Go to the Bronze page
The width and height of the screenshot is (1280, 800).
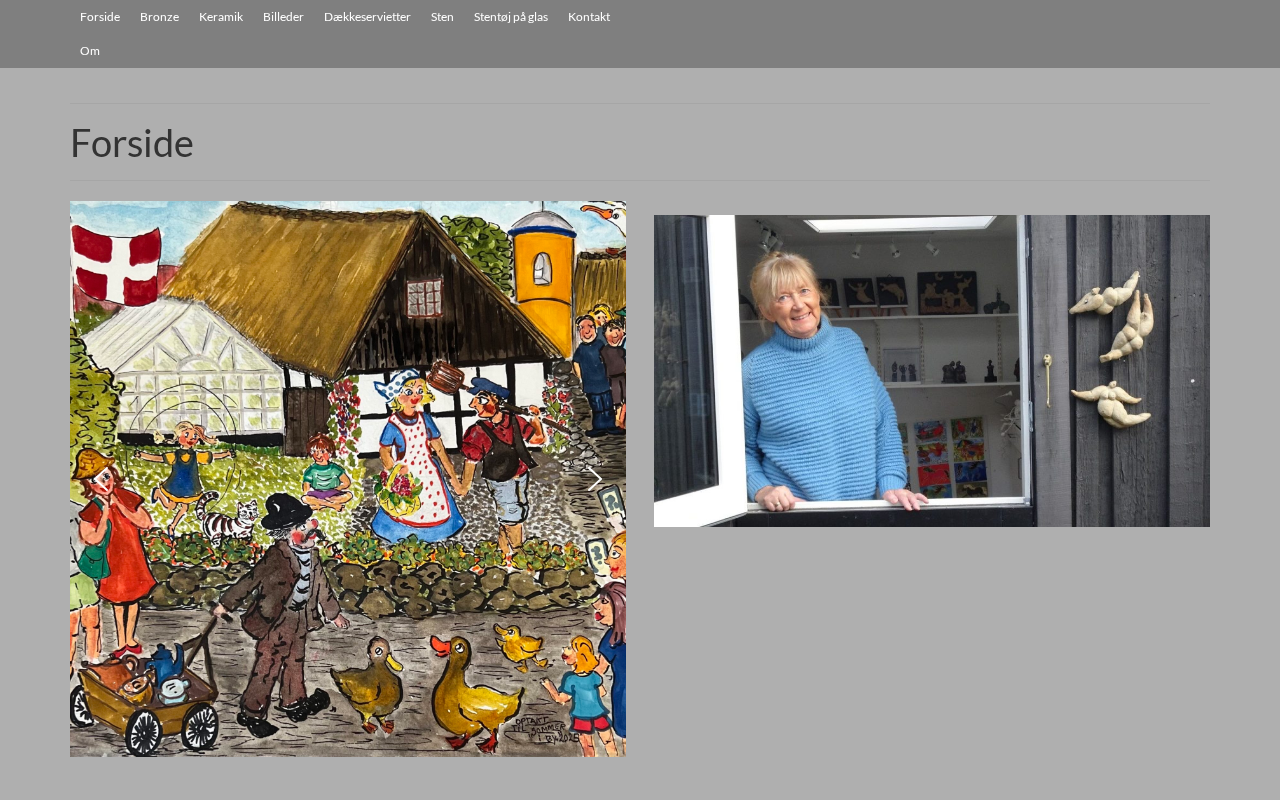click(x=159, y=17)
